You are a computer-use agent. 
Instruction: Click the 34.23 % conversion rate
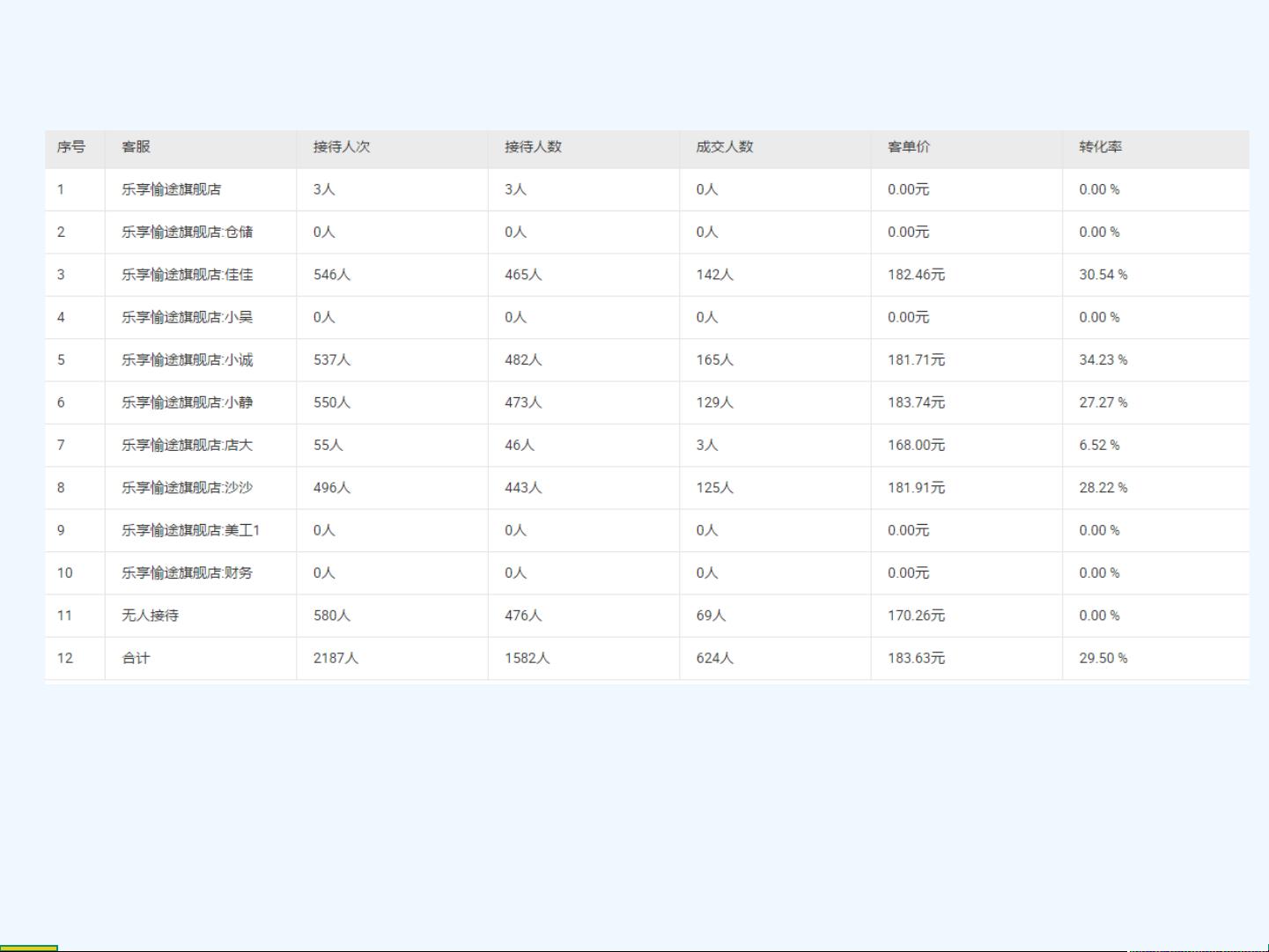(x=1103, y=360)
